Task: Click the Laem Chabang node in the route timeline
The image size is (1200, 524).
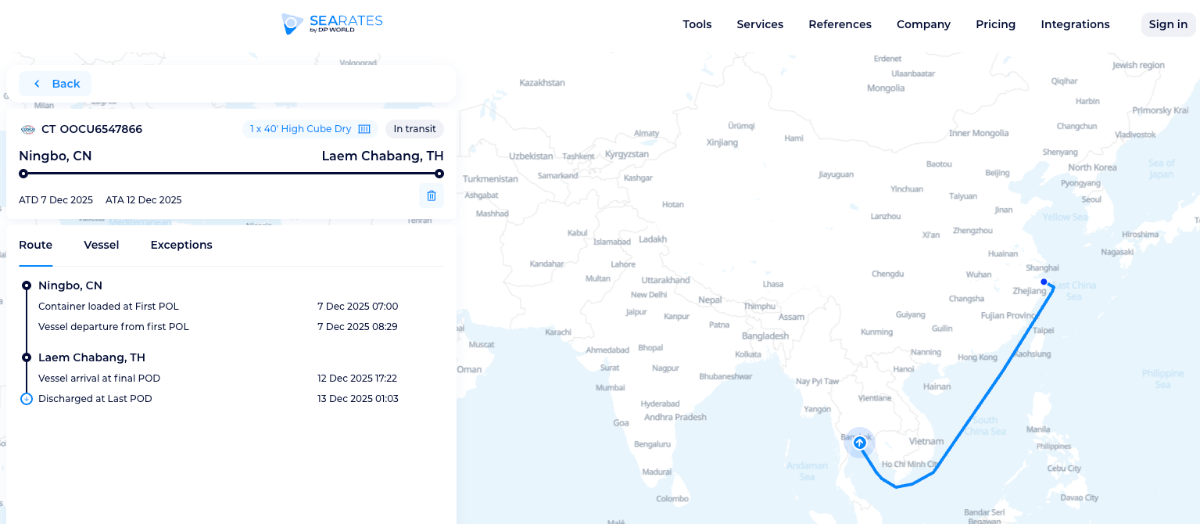Action: point(26,357)
